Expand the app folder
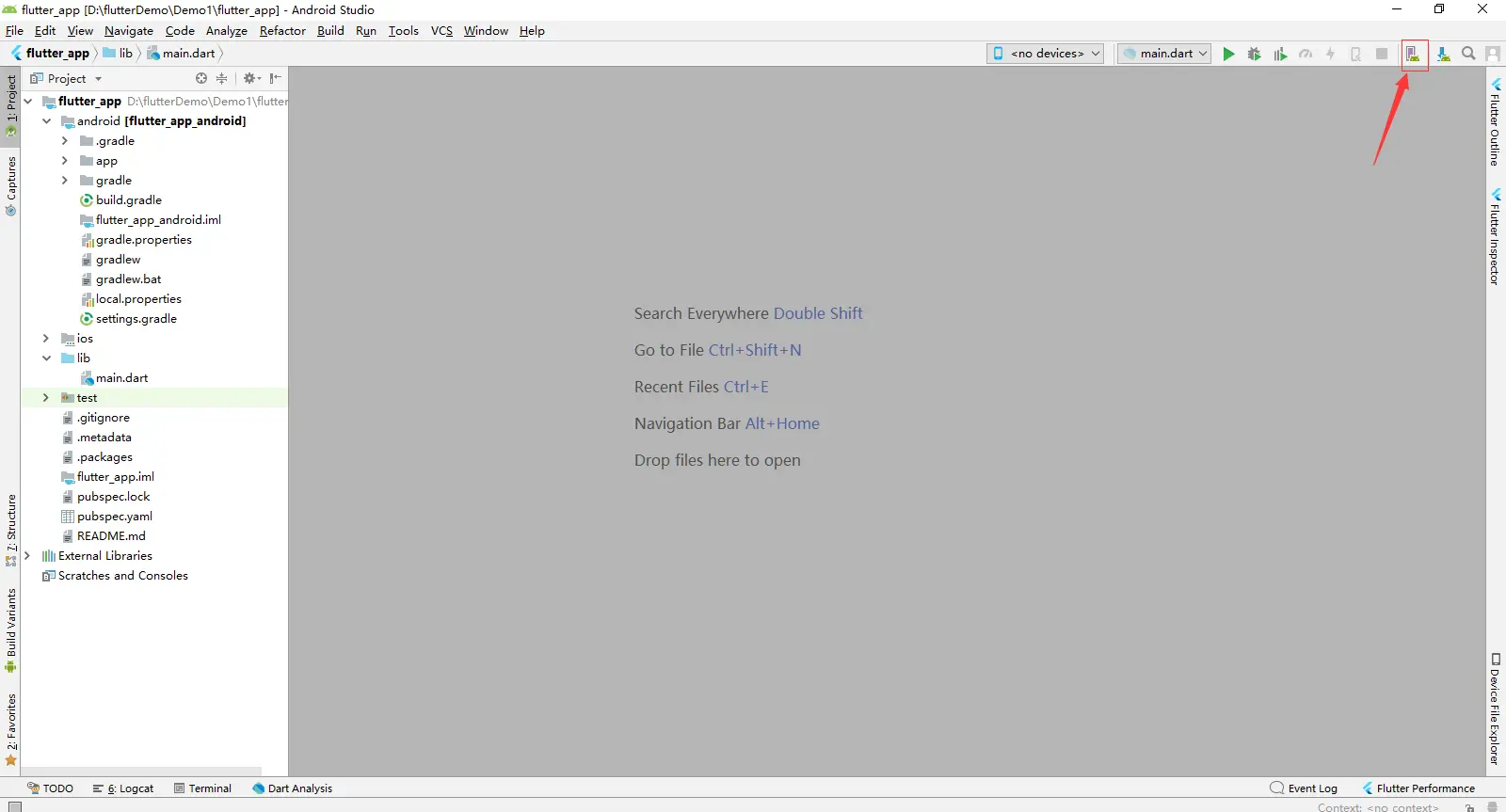Viewport: 1506px width, 812px height. 65,161
